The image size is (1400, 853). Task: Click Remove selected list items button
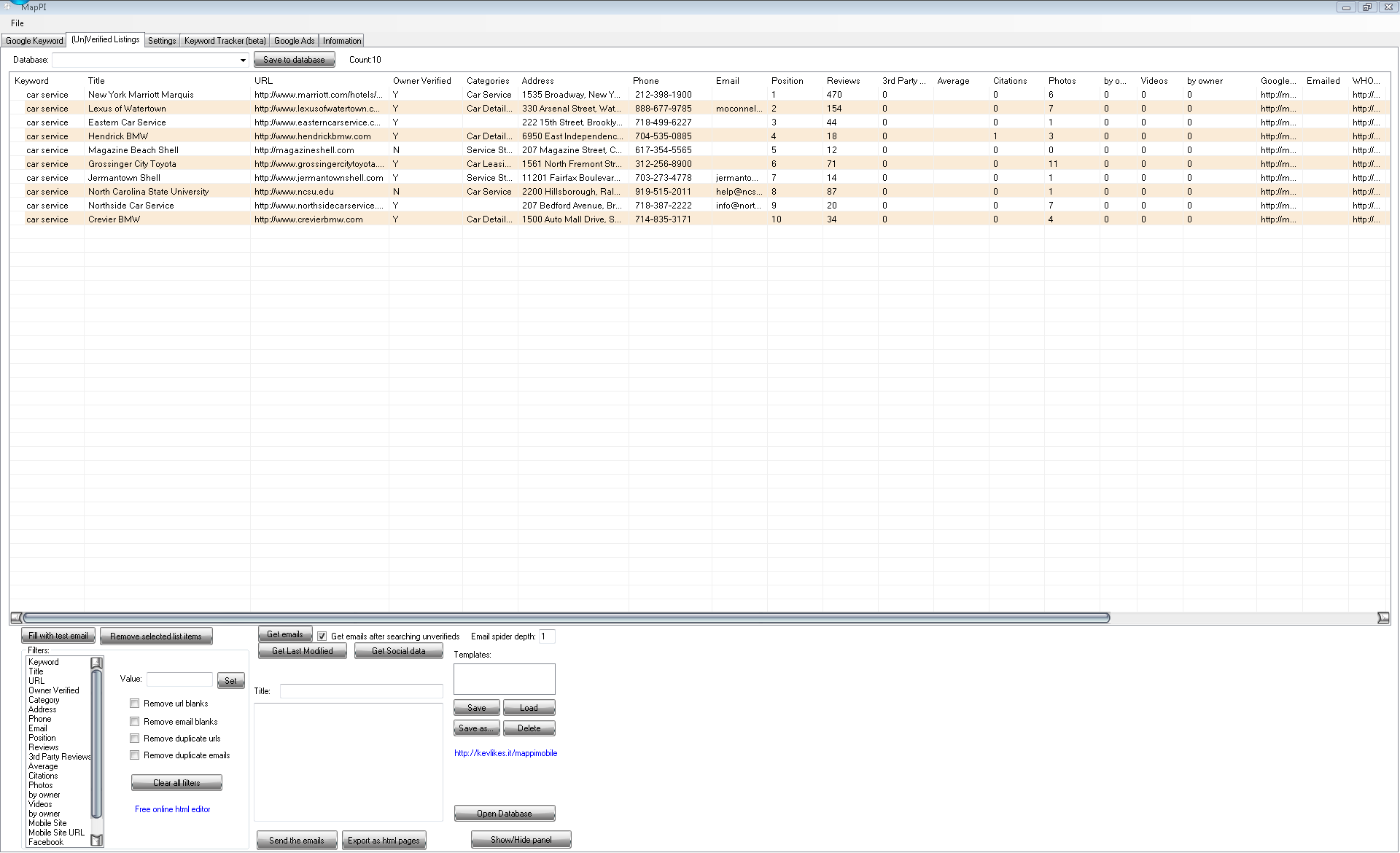pos(156,636)
